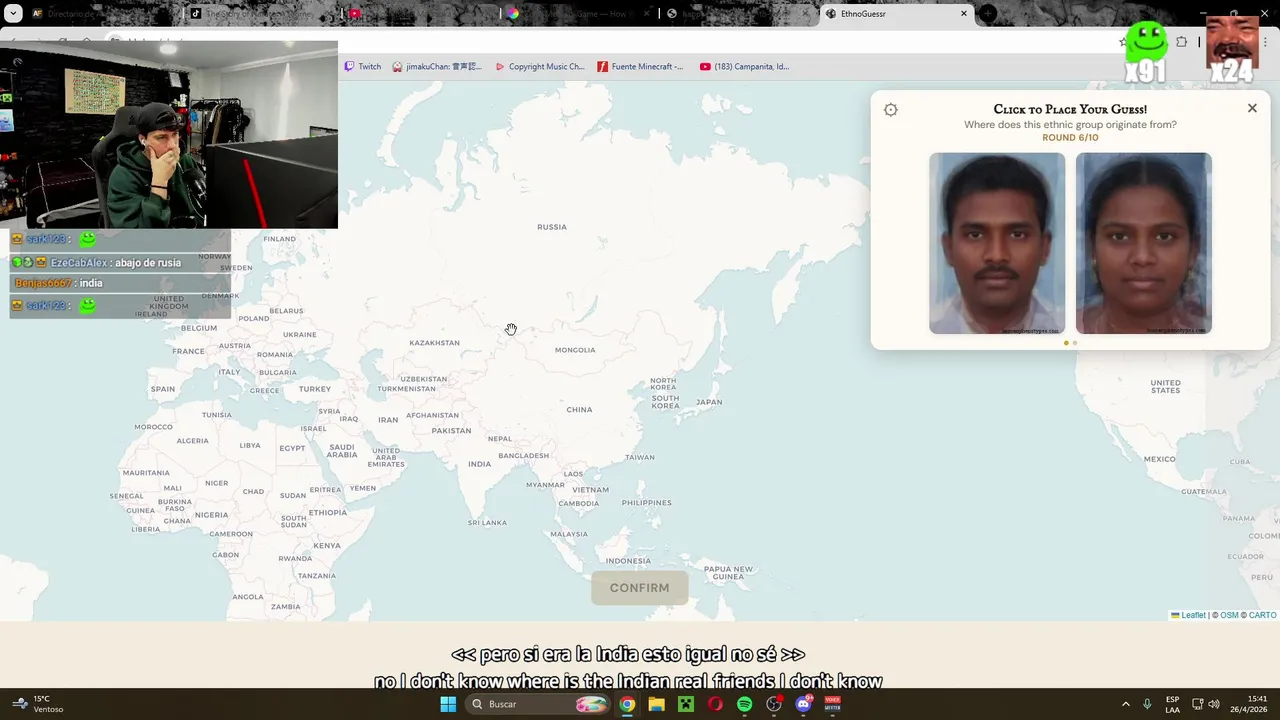Open Discord from the taskbar
The image size is (1280, 720).
pyautogui.click(x=803, y=704)
